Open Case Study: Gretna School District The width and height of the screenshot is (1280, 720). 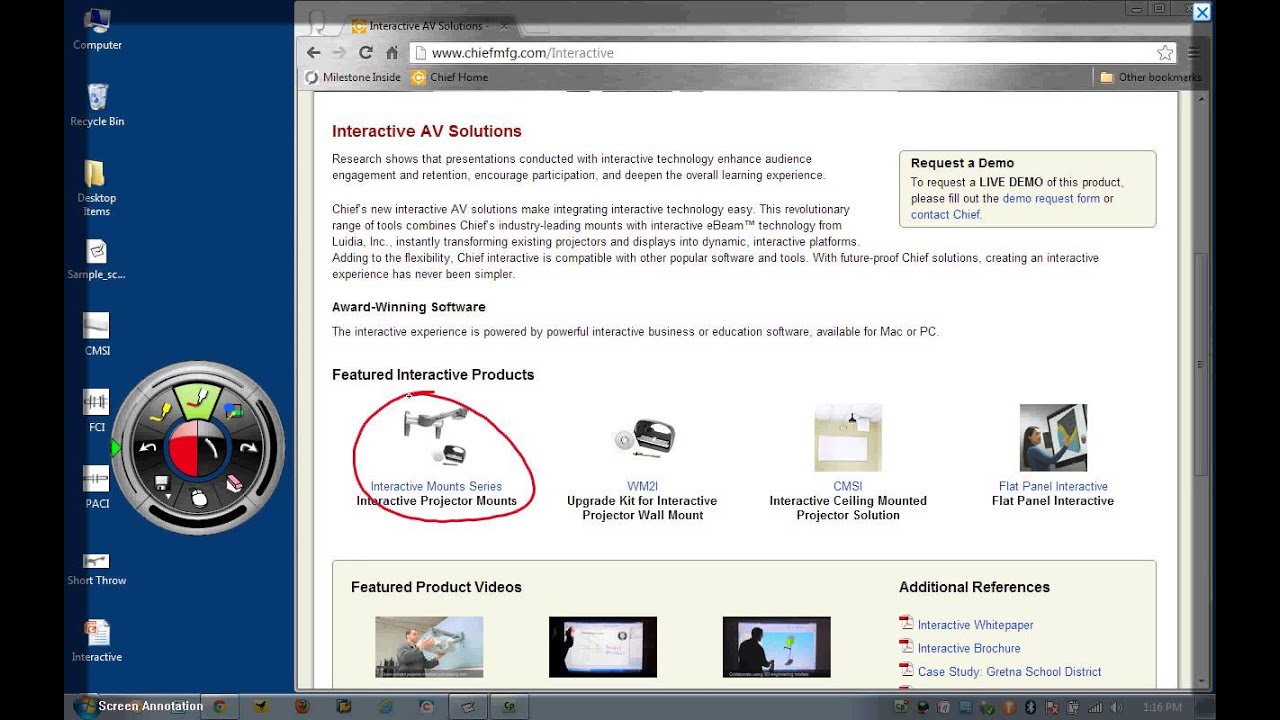(x=1009, y=672)
